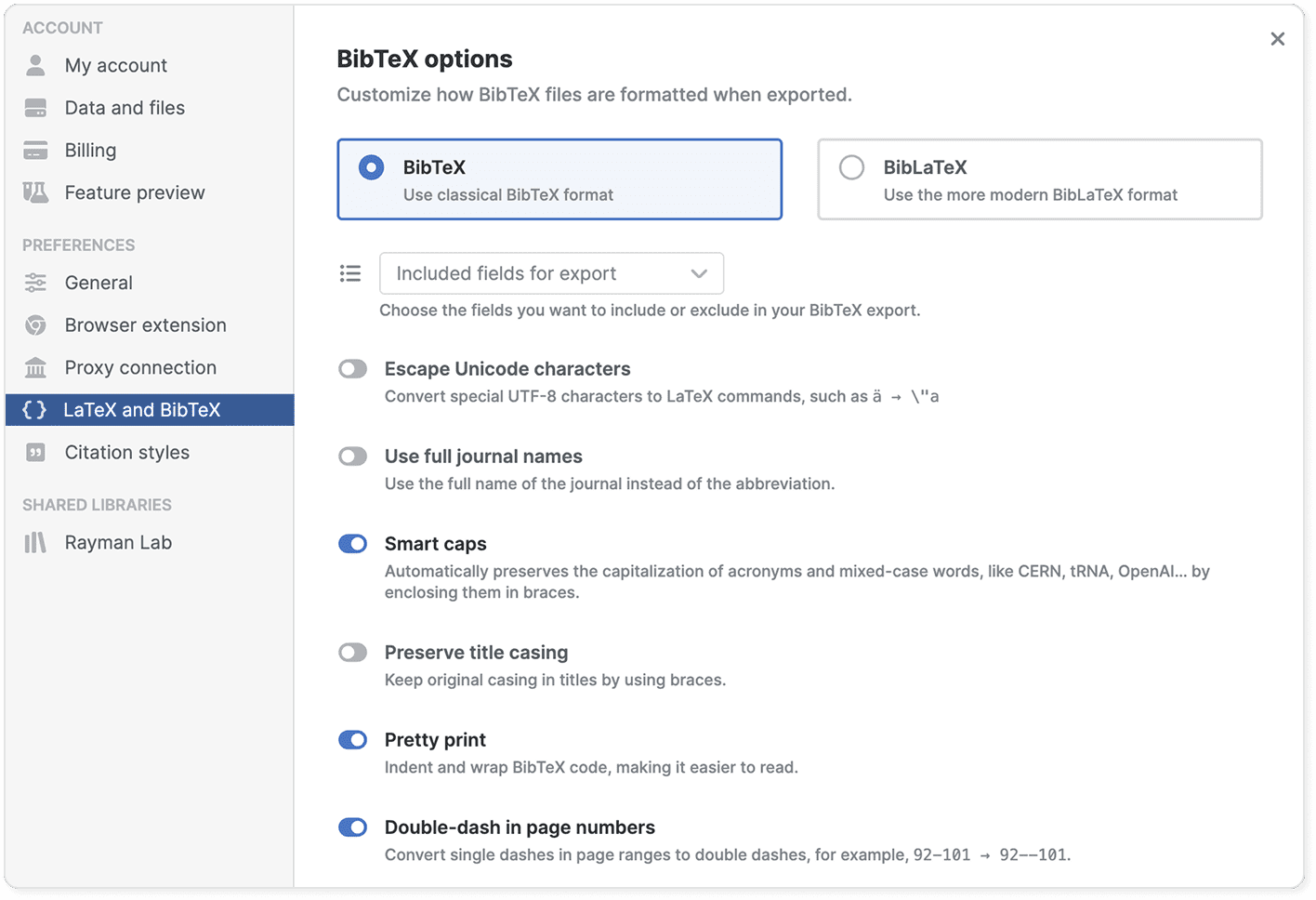Screen dimensions: 1316x900
Task: Click the General sliders icon
Action: pyautogui.click(x=35, y=283)
